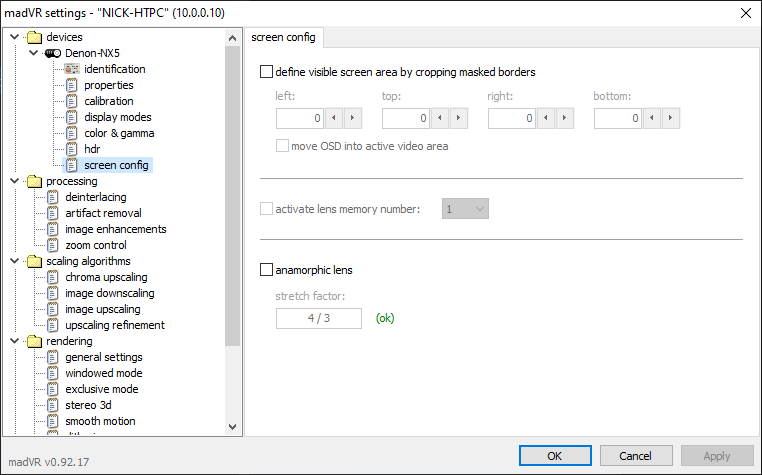Click the stretch factor input field

click(x=319, y=319)
